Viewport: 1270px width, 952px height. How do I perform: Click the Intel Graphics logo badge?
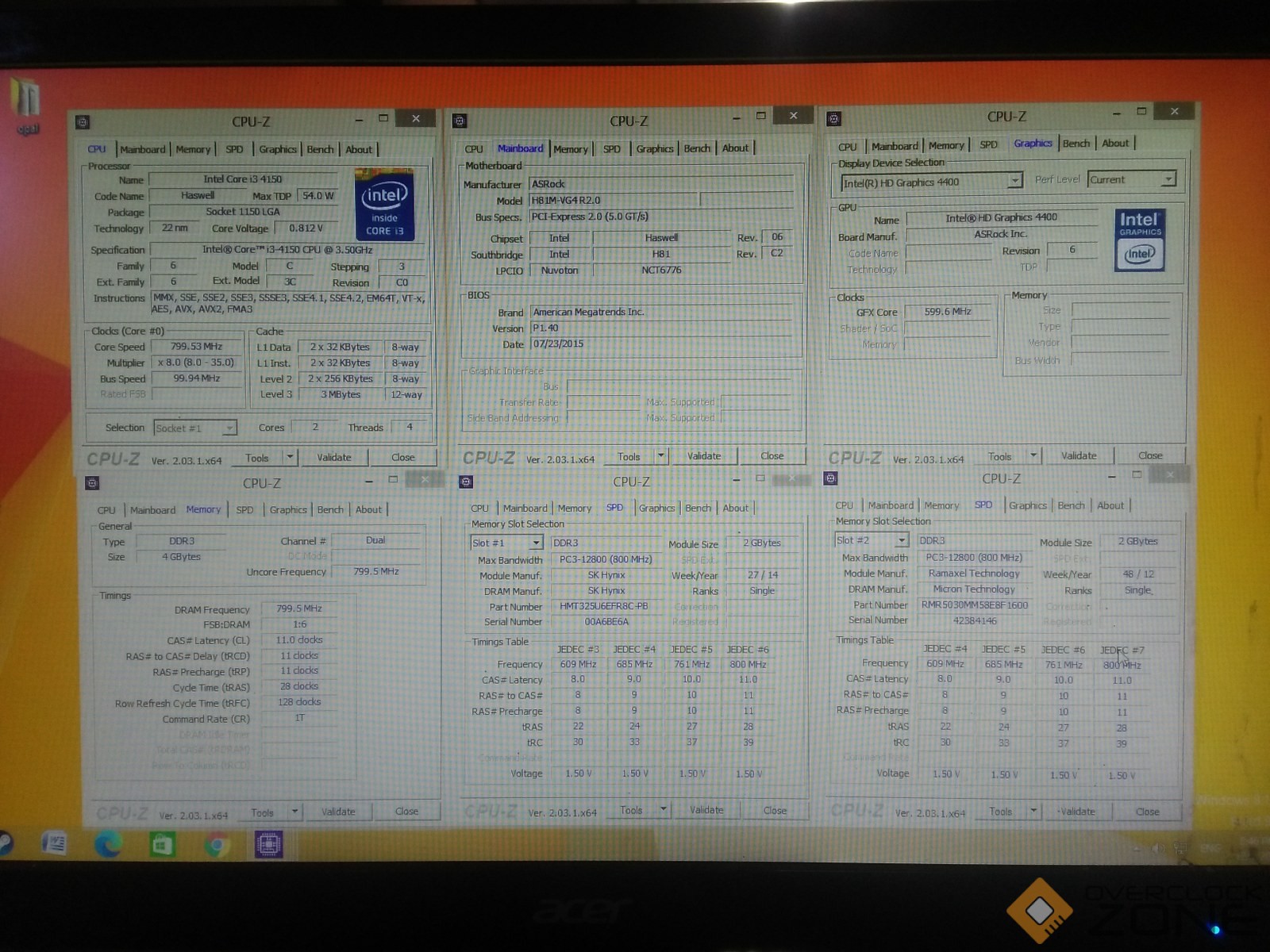point(1140,240)
